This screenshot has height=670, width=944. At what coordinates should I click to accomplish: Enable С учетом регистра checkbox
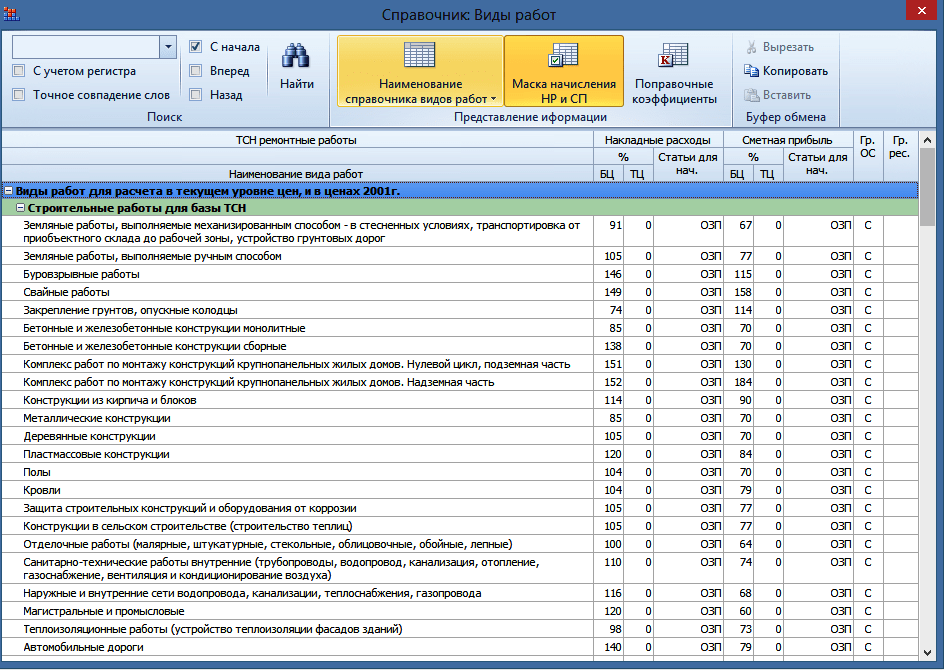pos(19,70)
